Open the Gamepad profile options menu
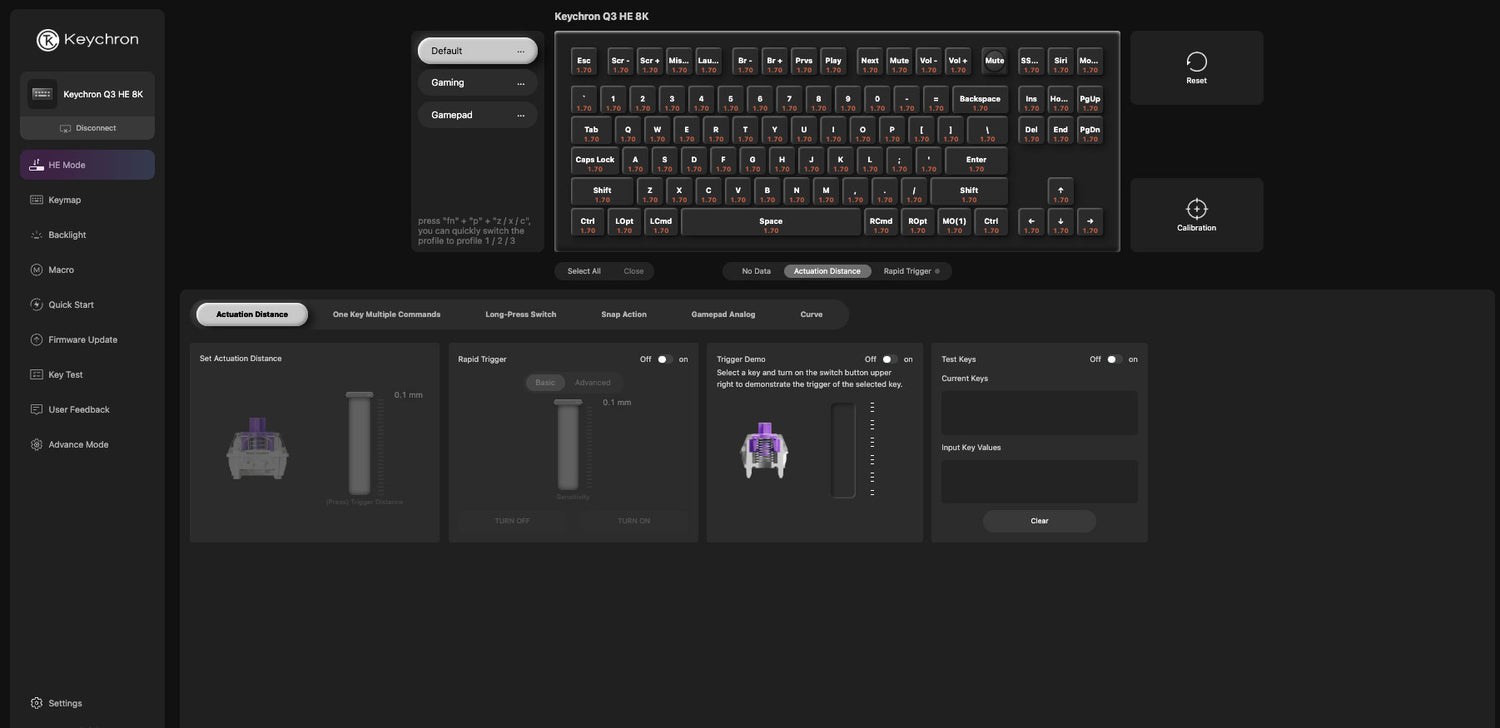Screen dimensions: 1500x728 520,115
